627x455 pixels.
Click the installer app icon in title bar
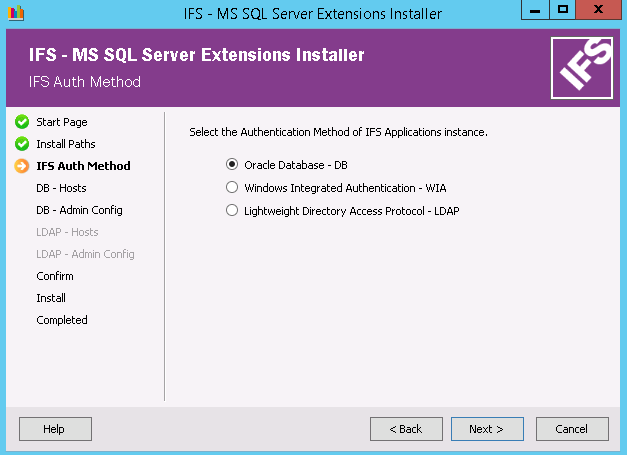pyautogui.click(x=15, y=12)
